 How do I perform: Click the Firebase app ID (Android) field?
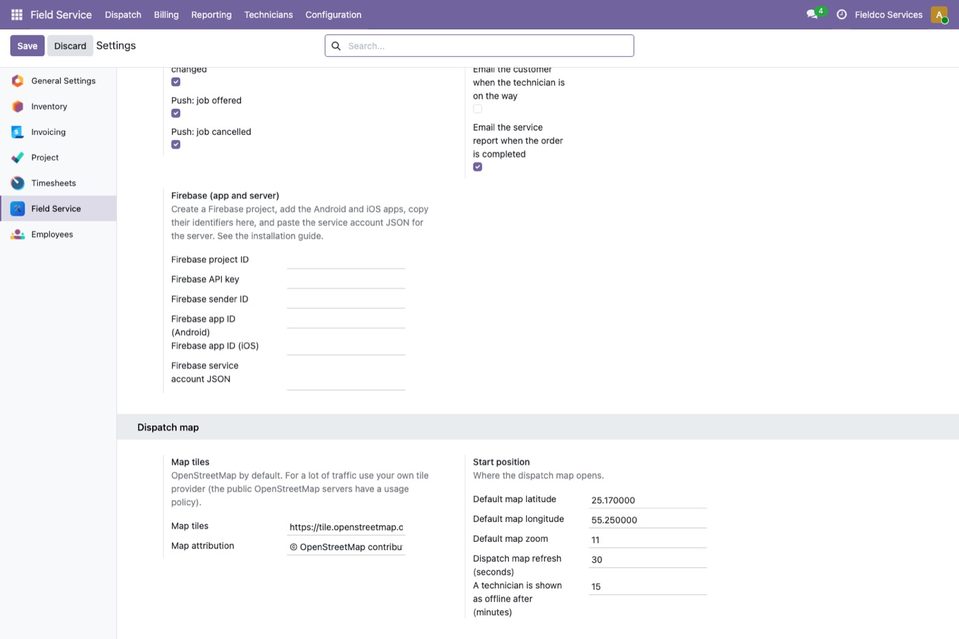coord(346,319)
